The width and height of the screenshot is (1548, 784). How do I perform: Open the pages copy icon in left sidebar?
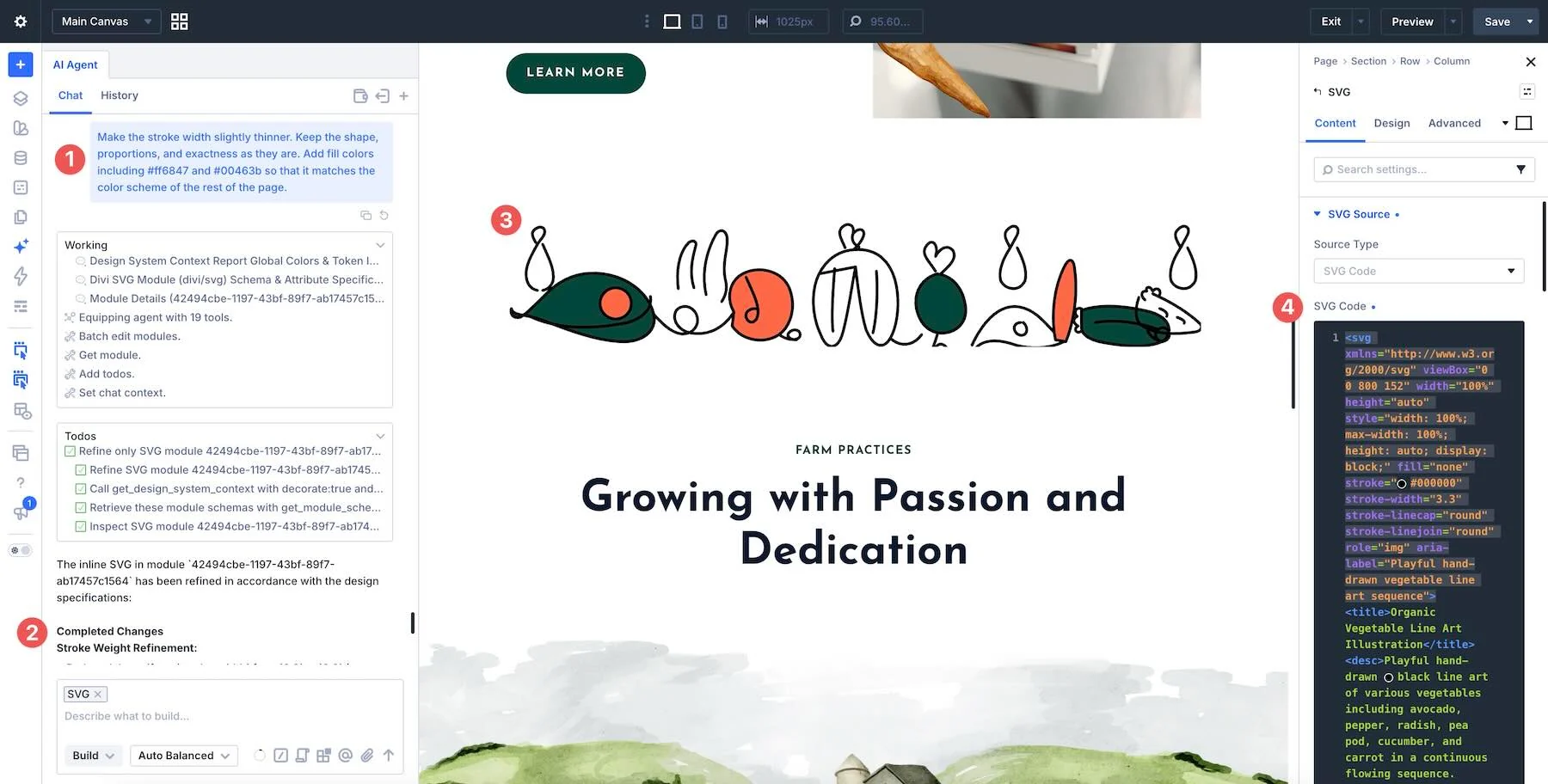tap(21, 217)
